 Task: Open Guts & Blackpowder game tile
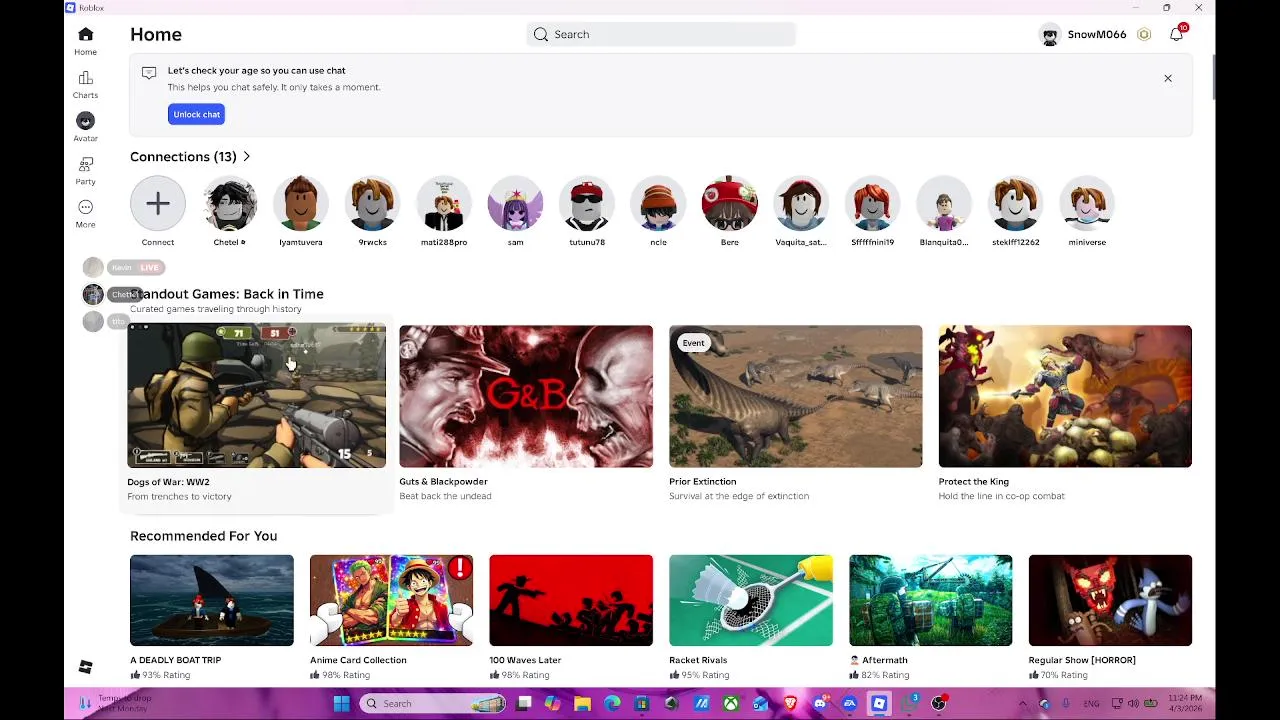(526, 396)
